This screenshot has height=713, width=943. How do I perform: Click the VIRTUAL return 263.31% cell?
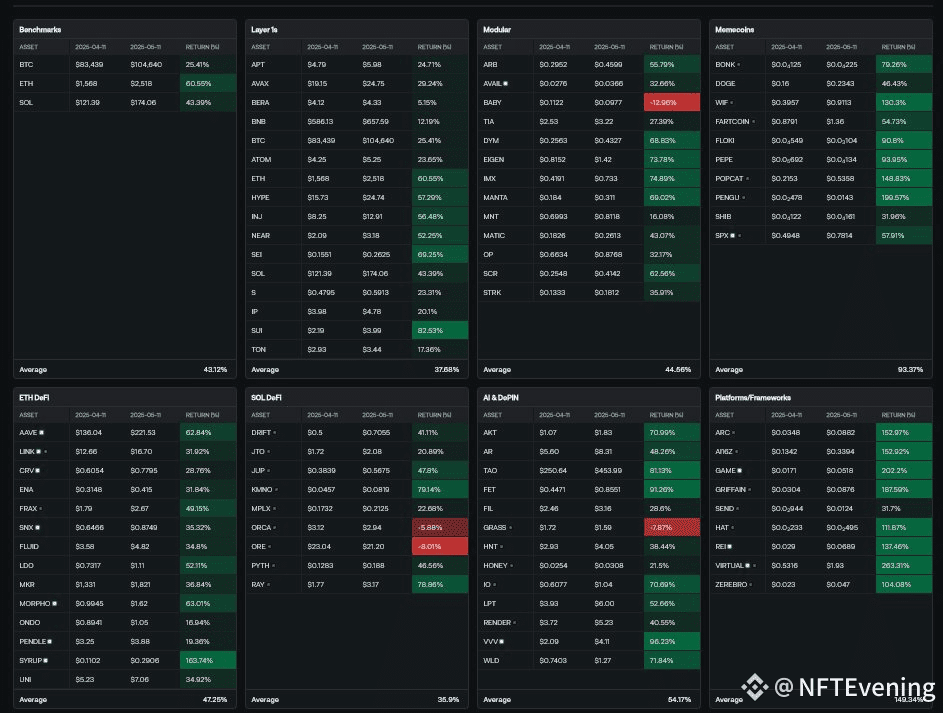tap(904, 566)
